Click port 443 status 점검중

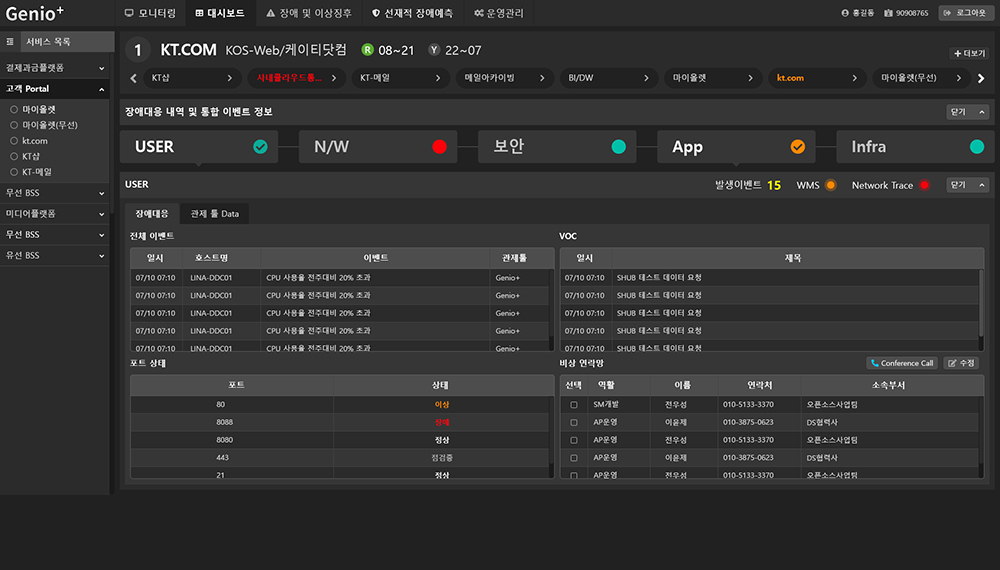[x=442, y=458]
